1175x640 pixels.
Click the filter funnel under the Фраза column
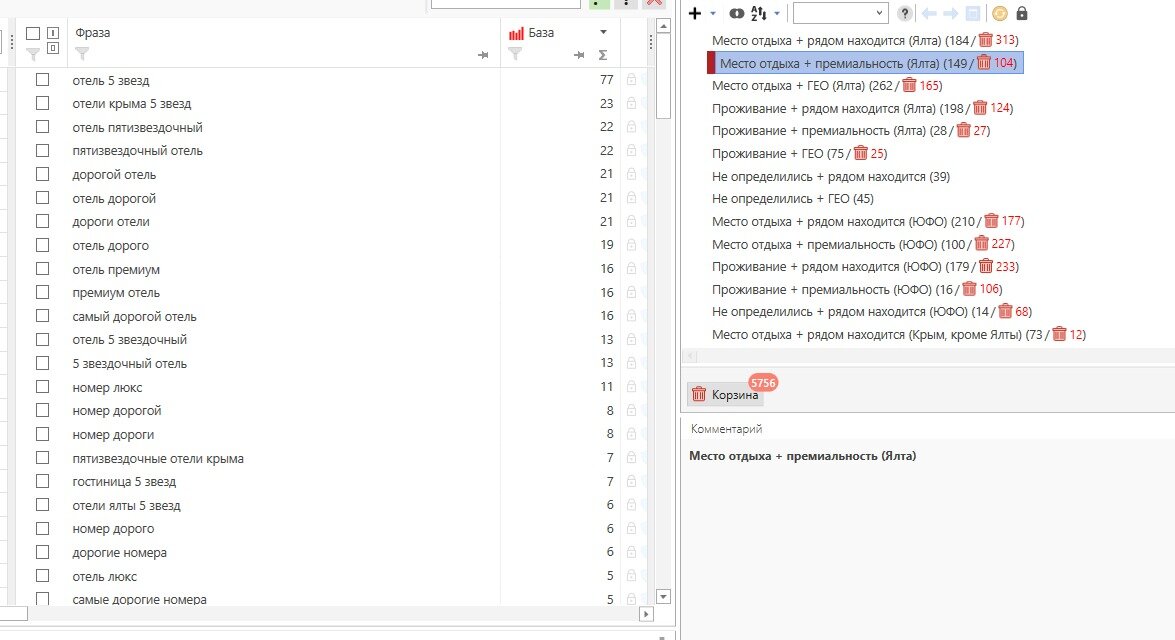coord(83,54)
